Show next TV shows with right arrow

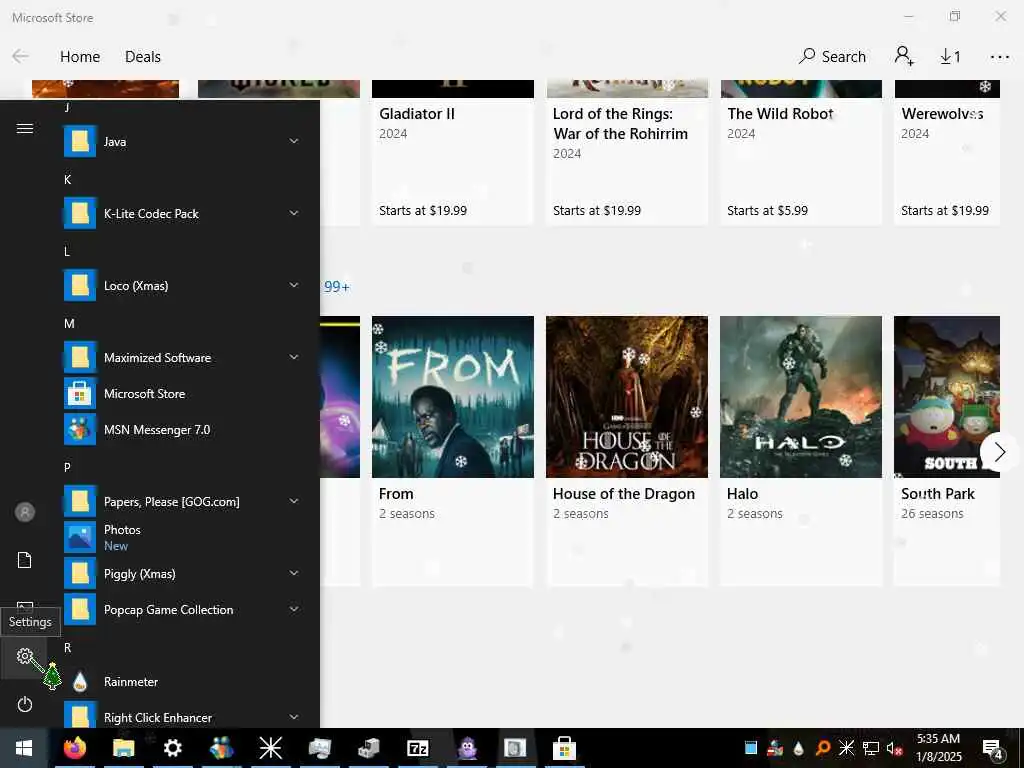point(999,452)
